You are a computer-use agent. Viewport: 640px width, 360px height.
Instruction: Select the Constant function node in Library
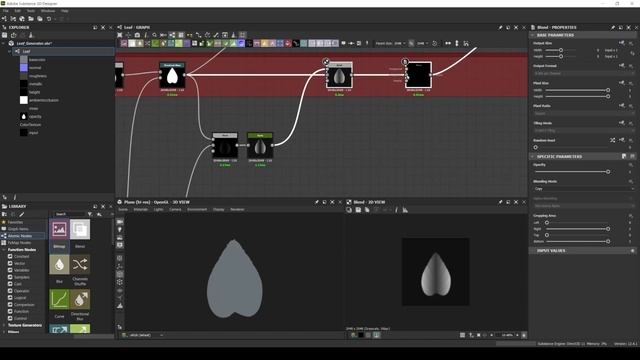22,256
